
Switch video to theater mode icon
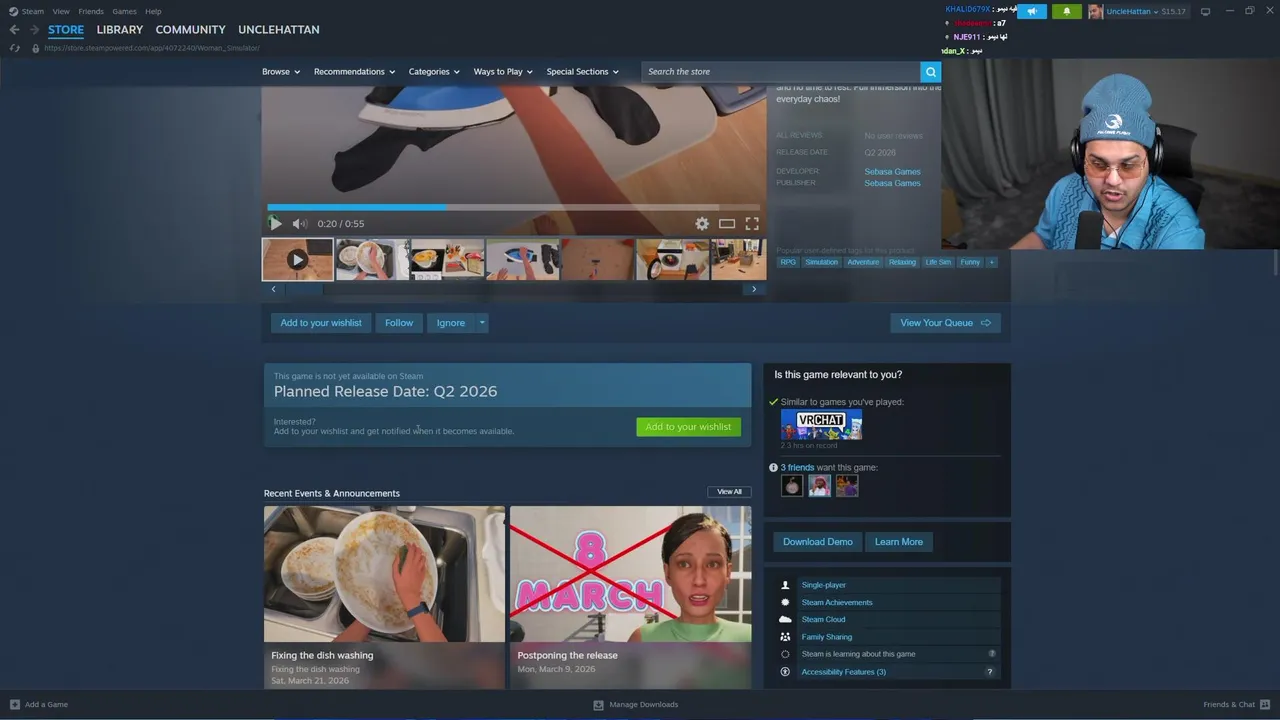pyautogui.click(x=727, y=224)
